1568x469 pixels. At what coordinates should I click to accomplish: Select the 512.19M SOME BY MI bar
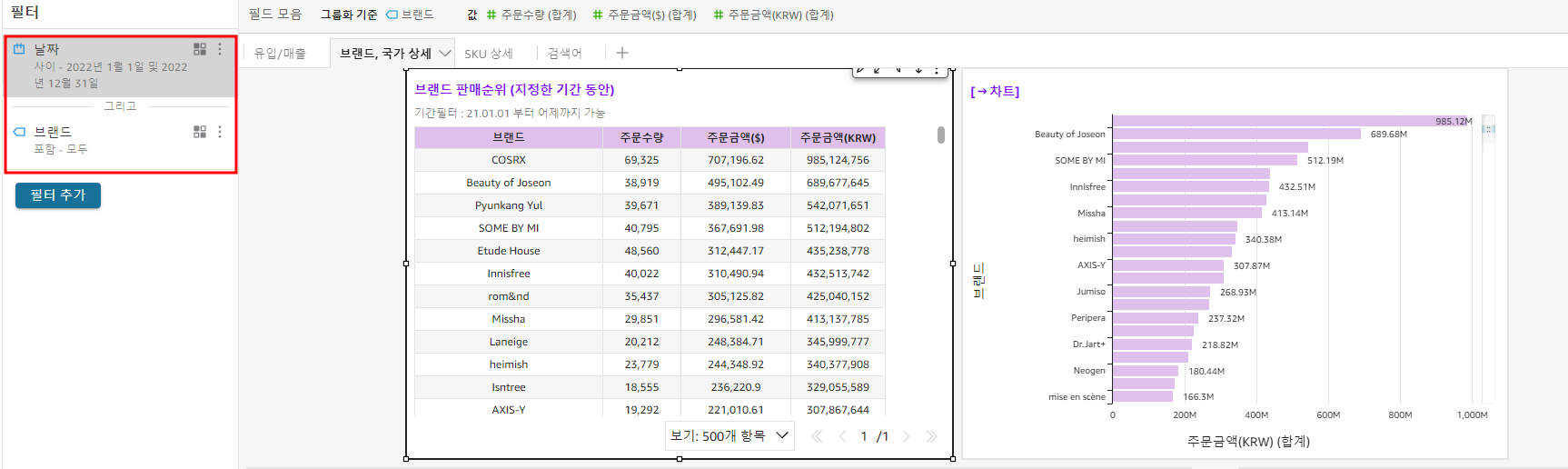pos(1205,160)
